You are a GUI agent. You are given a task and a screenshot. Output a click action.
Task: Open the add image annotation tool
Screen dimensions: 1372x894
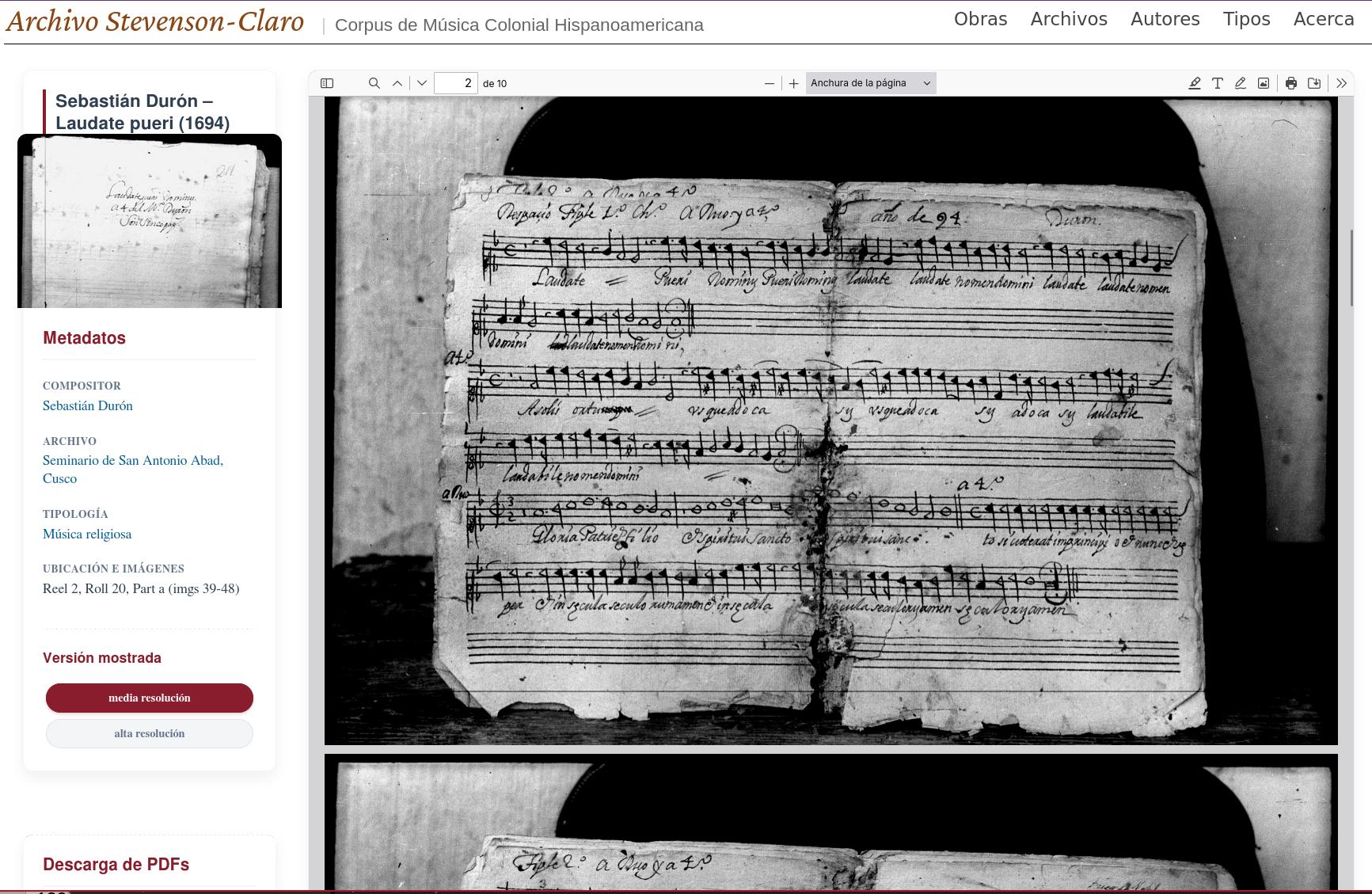click(1262, 82)
